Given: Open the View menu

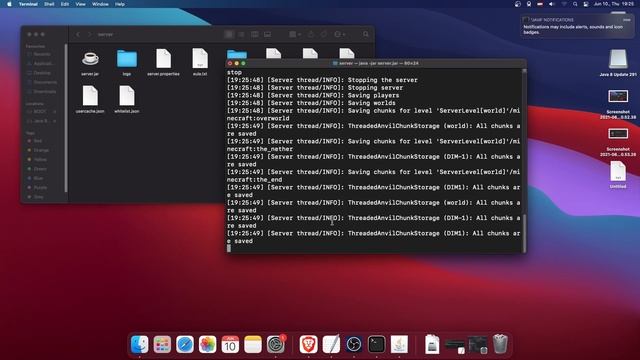Looking at the screenshot, I should 80,4.
